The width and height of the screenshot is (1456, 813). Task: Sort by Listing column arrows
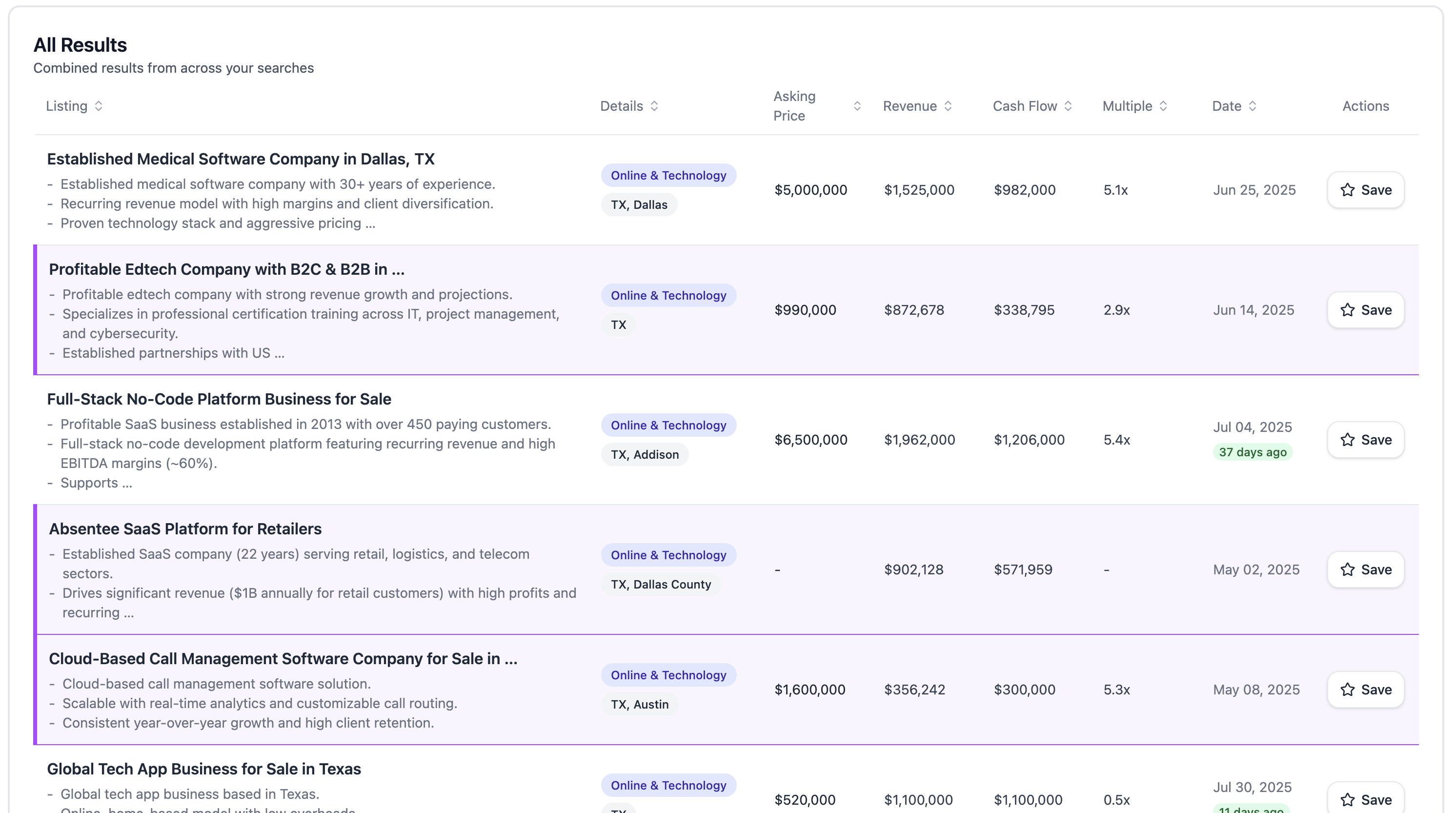99,106
